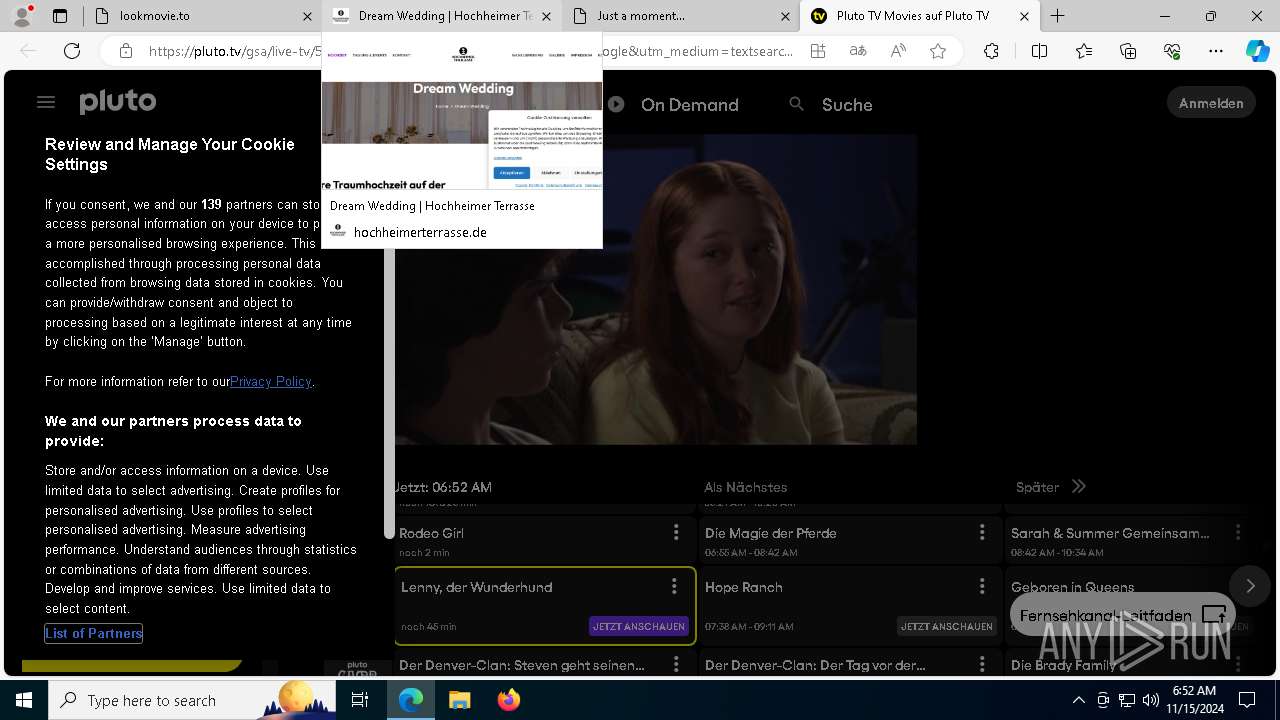The height and width of the screenshot is (720, 1280).
Task: Open a new browser tab
Action: tap(1057, 16)
